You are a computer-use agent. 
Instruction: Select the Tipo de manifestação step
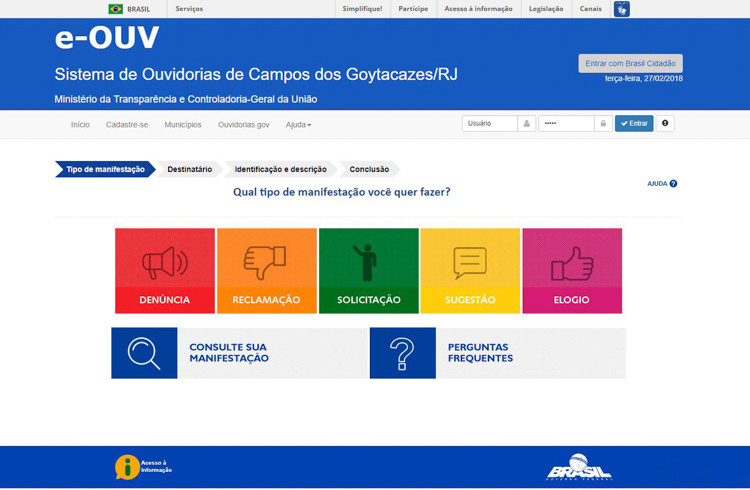(105, 169)
